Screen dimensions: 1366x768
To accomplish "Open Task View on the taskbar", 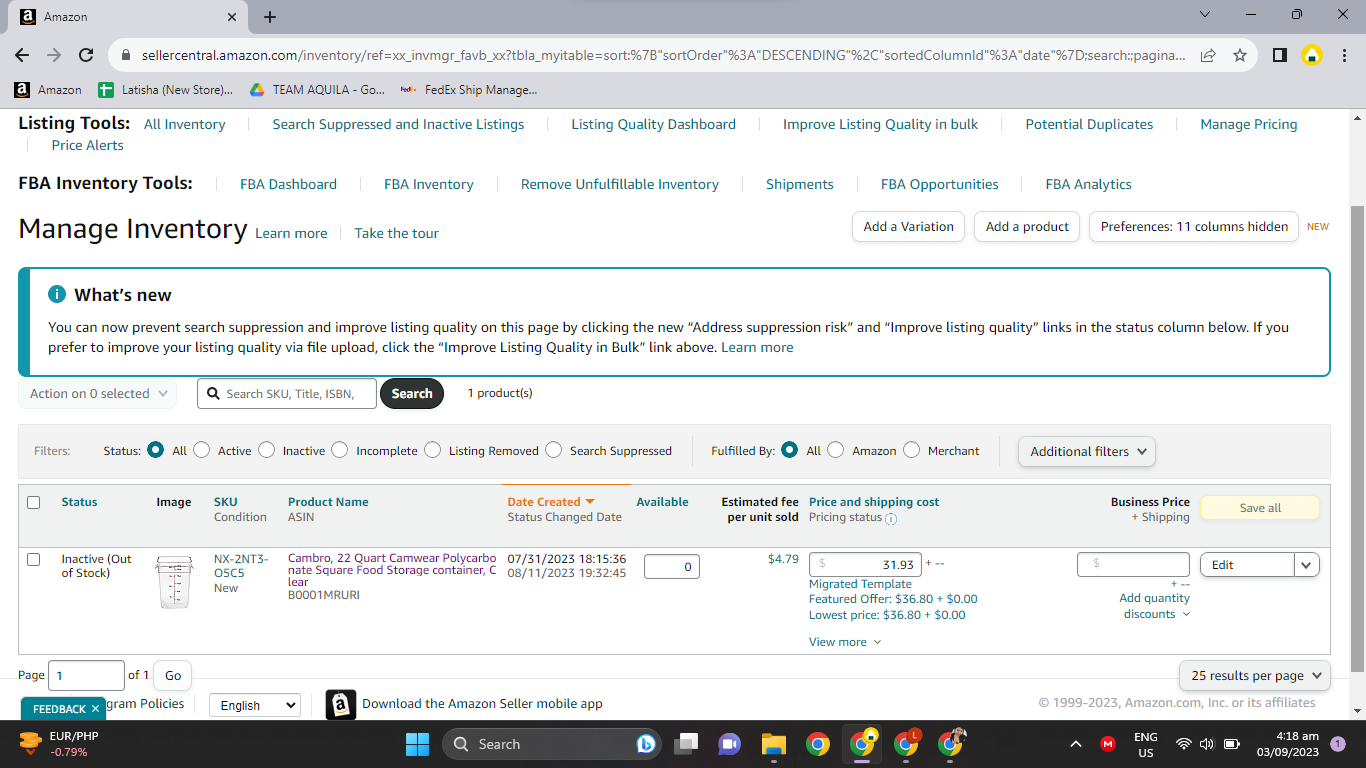I will 686,744.
